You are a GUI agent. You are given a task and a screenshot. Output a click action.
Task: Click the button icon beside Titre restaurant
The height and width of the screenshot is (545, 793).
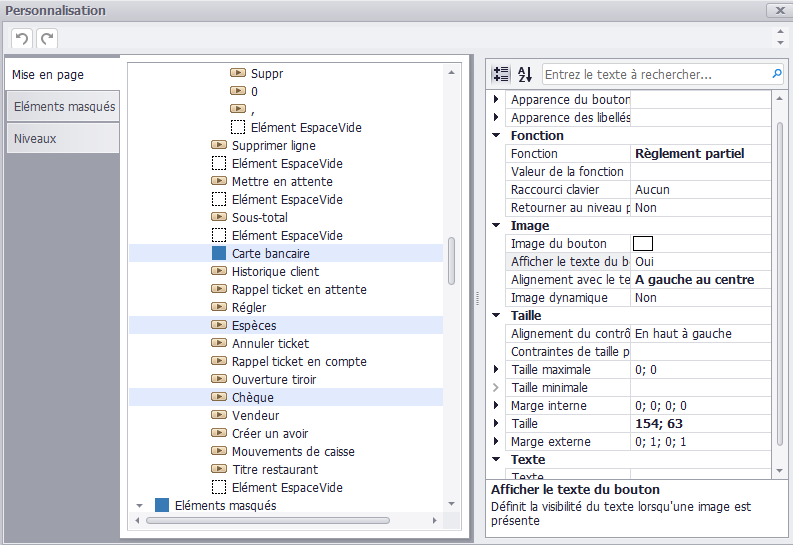pos(218,469)
